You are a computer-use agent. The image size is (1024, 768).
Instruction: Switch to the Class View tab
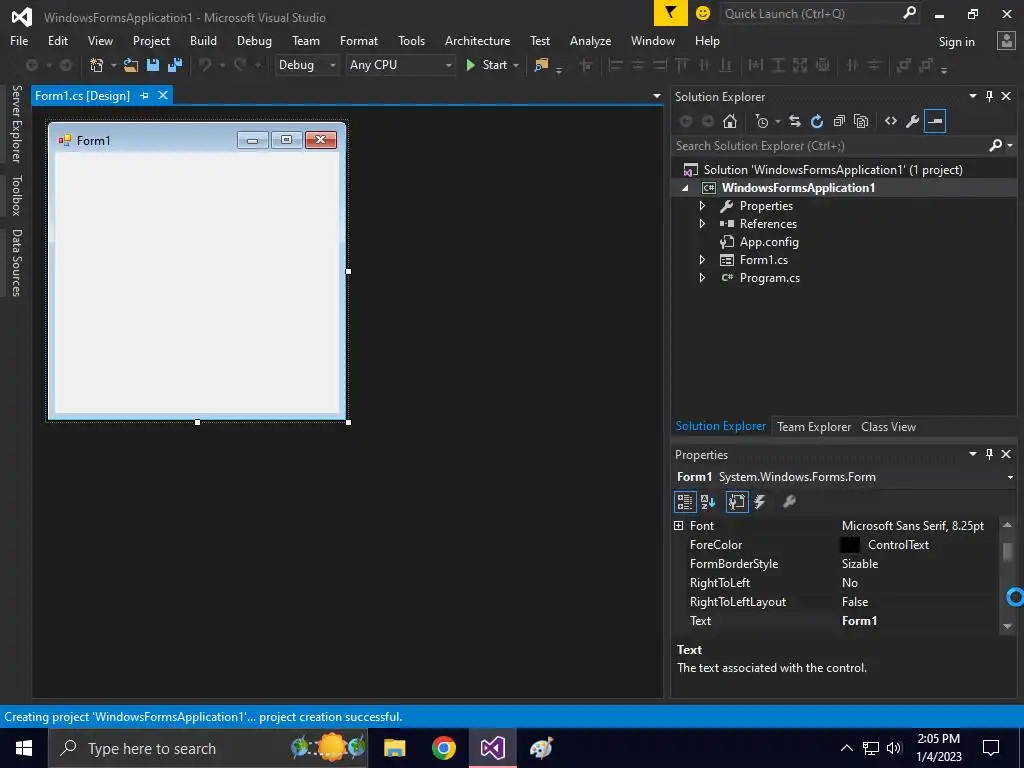[888, 426]
